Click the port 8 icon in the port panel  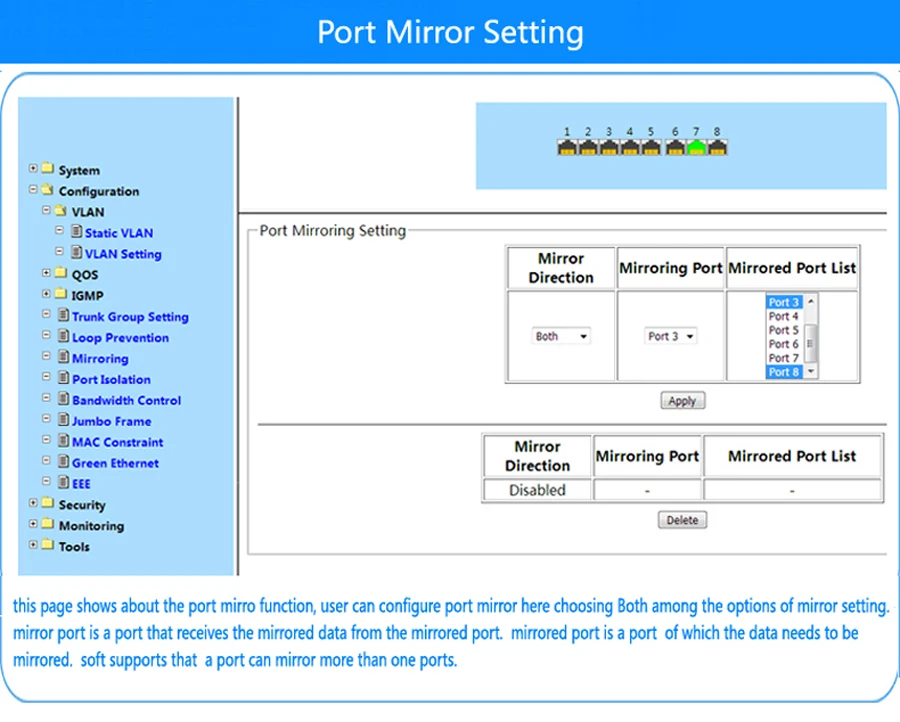[x=717, y=147]
